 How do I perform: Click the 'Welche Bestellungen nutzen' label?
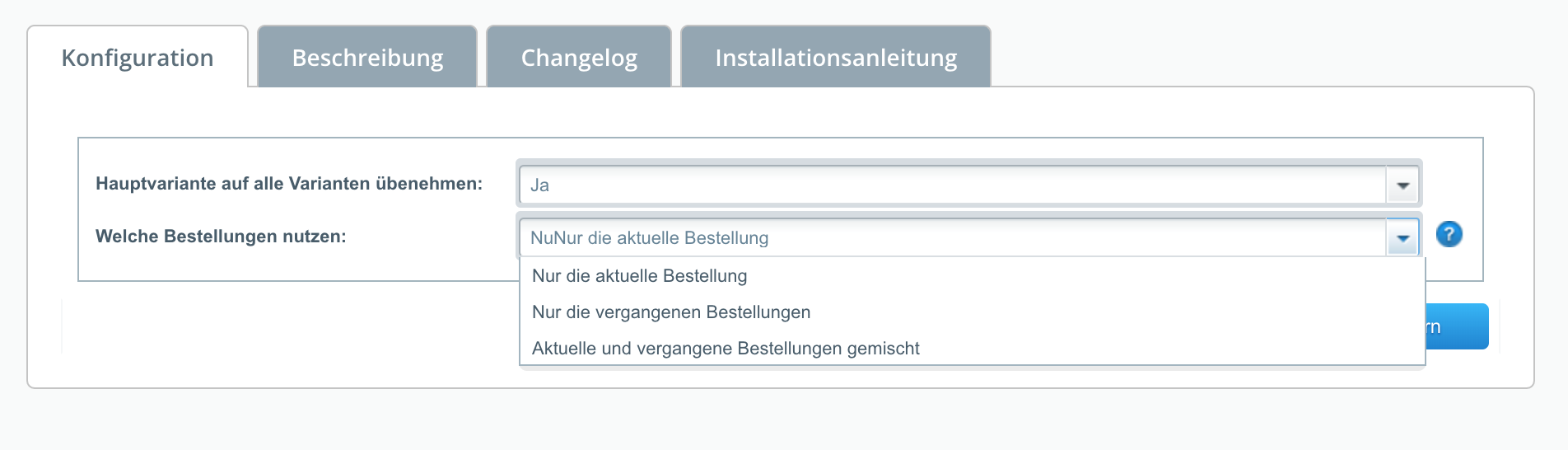click(x=221, y=237)
